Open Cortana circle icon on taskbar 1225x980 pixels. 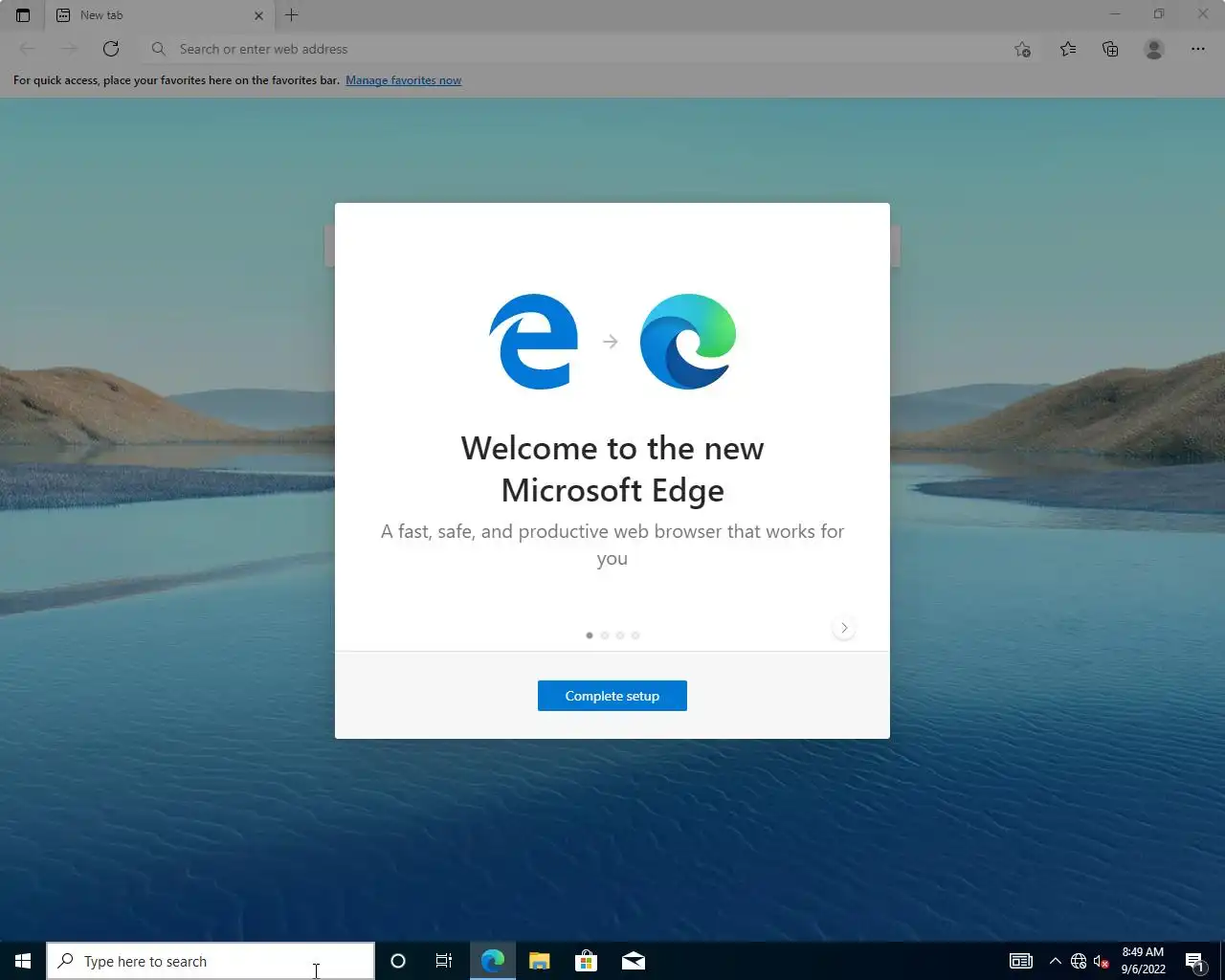(398, 961)
